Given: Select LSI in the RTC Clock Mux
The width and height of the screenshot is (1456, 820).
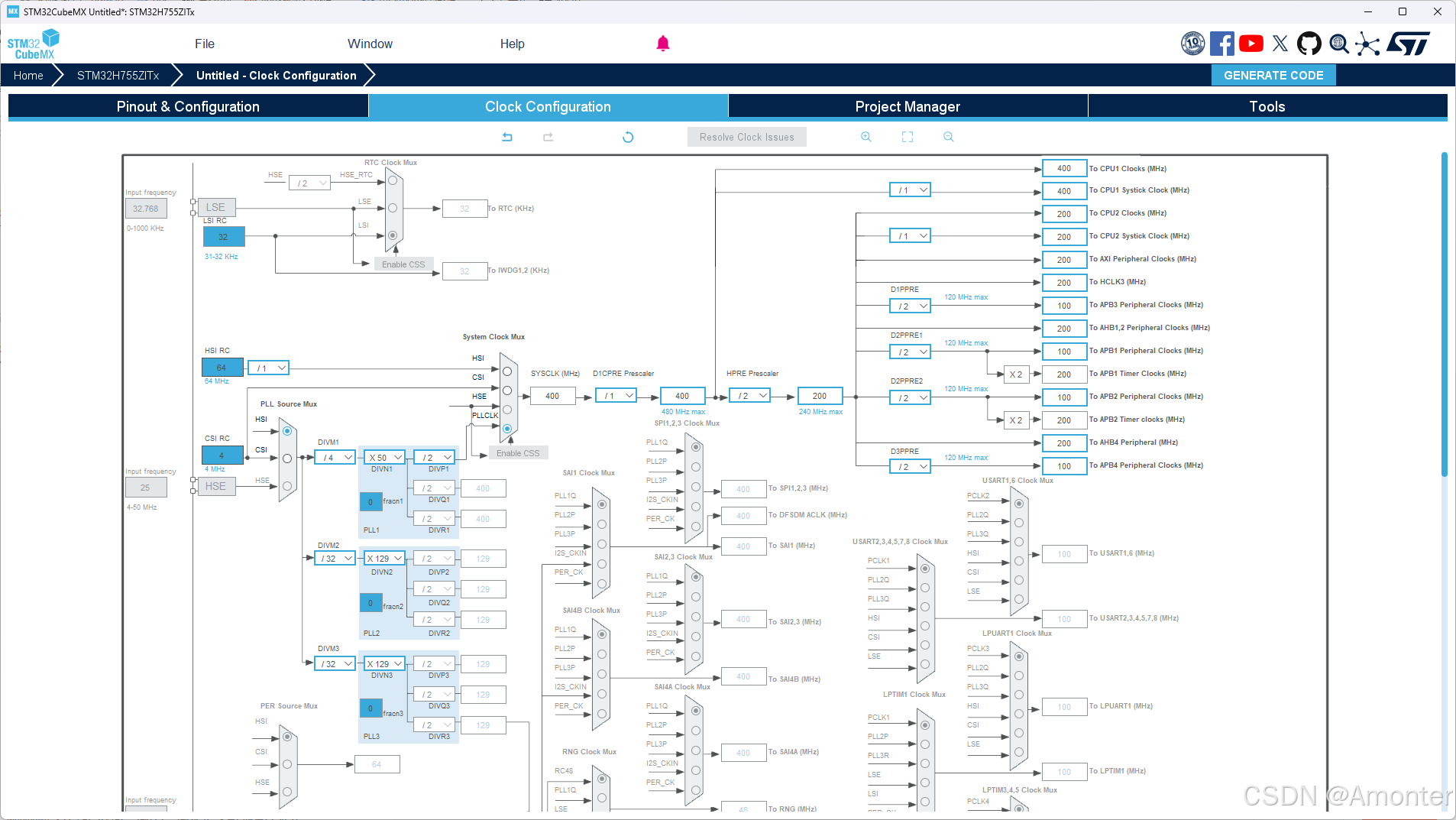Looking at the screenshot, I should coord(393,235).
